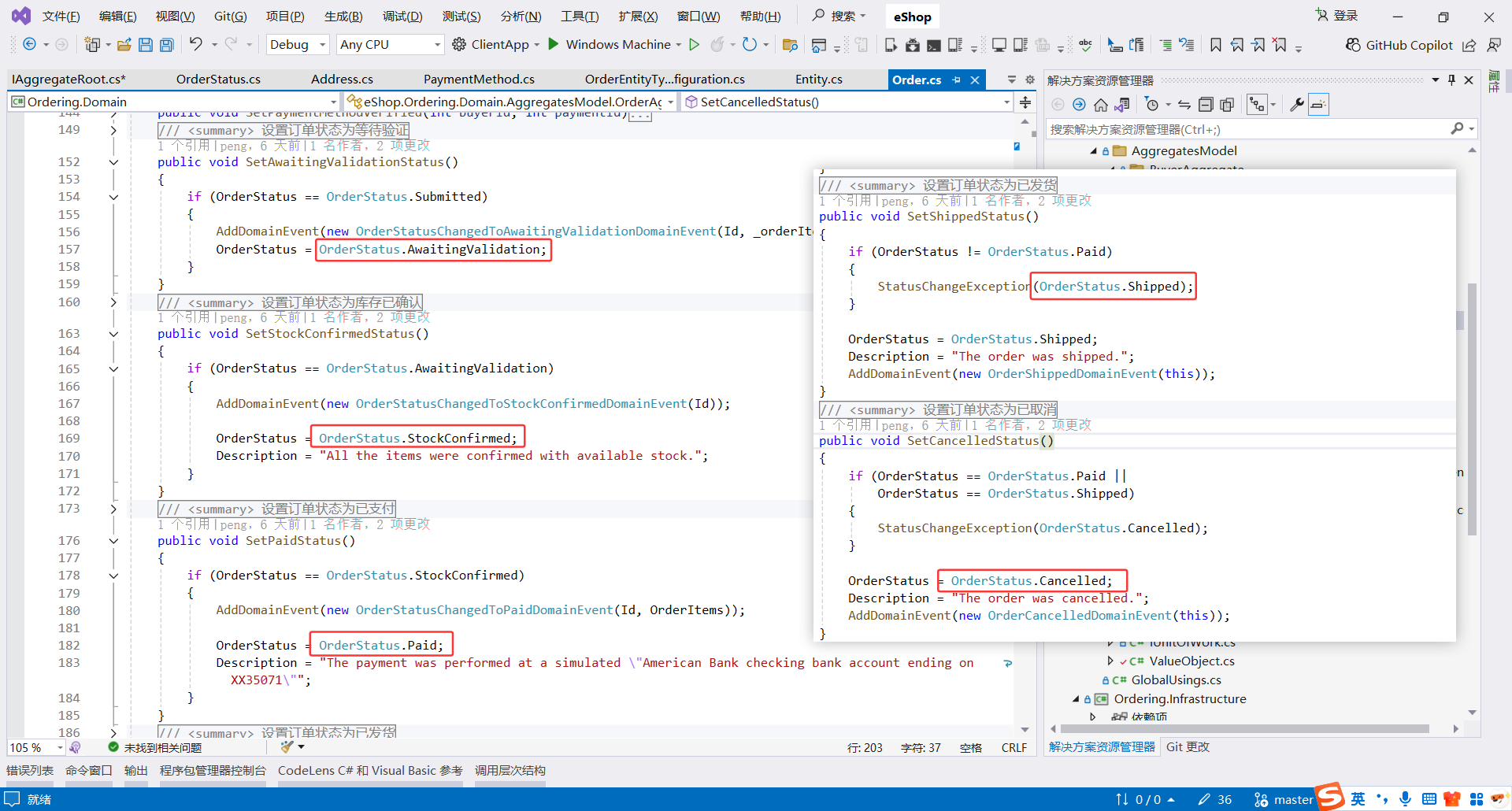1512x811 pixels.
Task: Open the 工具(T) menu
Action: point(580,17)
